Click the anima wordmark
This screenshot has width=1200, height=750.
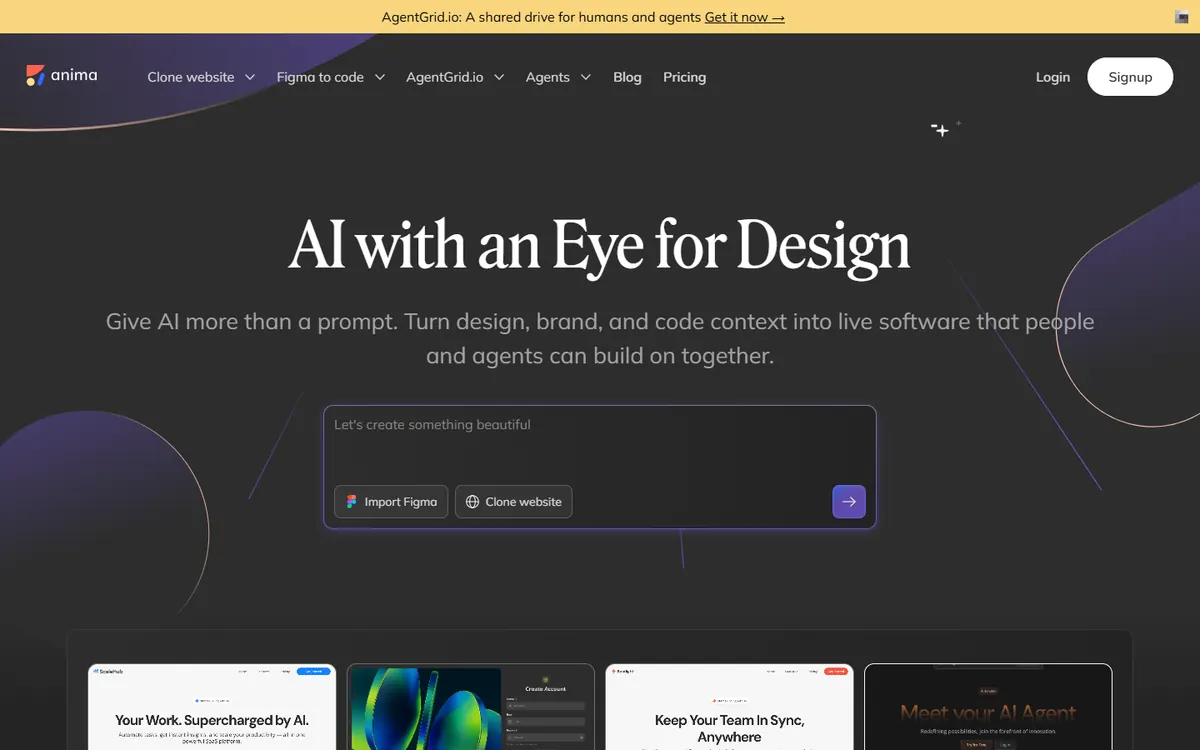tap(74, 75)
